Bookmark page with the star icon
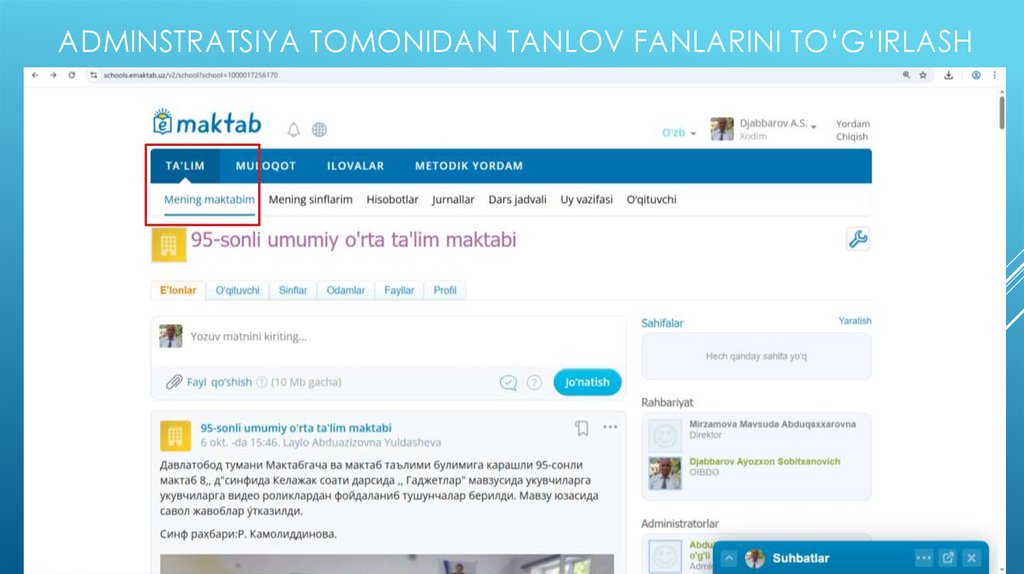The height and width of the screenshot is (574, 1024). pyautogui.click(x=923, y=75)
